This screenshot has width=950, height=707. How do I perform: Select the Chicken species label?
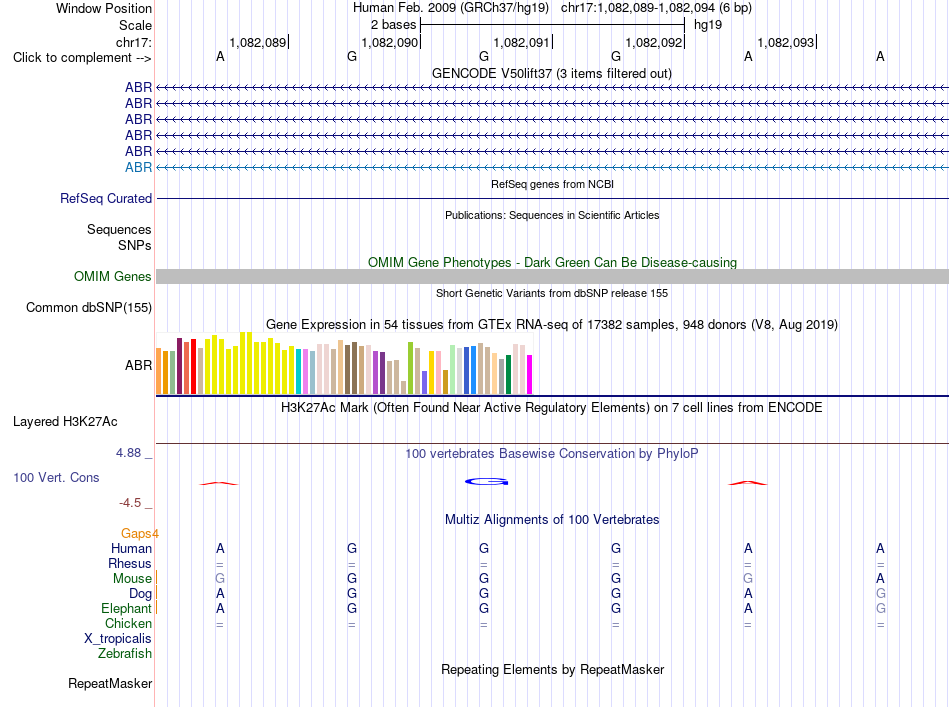click(x=128, y=623)
